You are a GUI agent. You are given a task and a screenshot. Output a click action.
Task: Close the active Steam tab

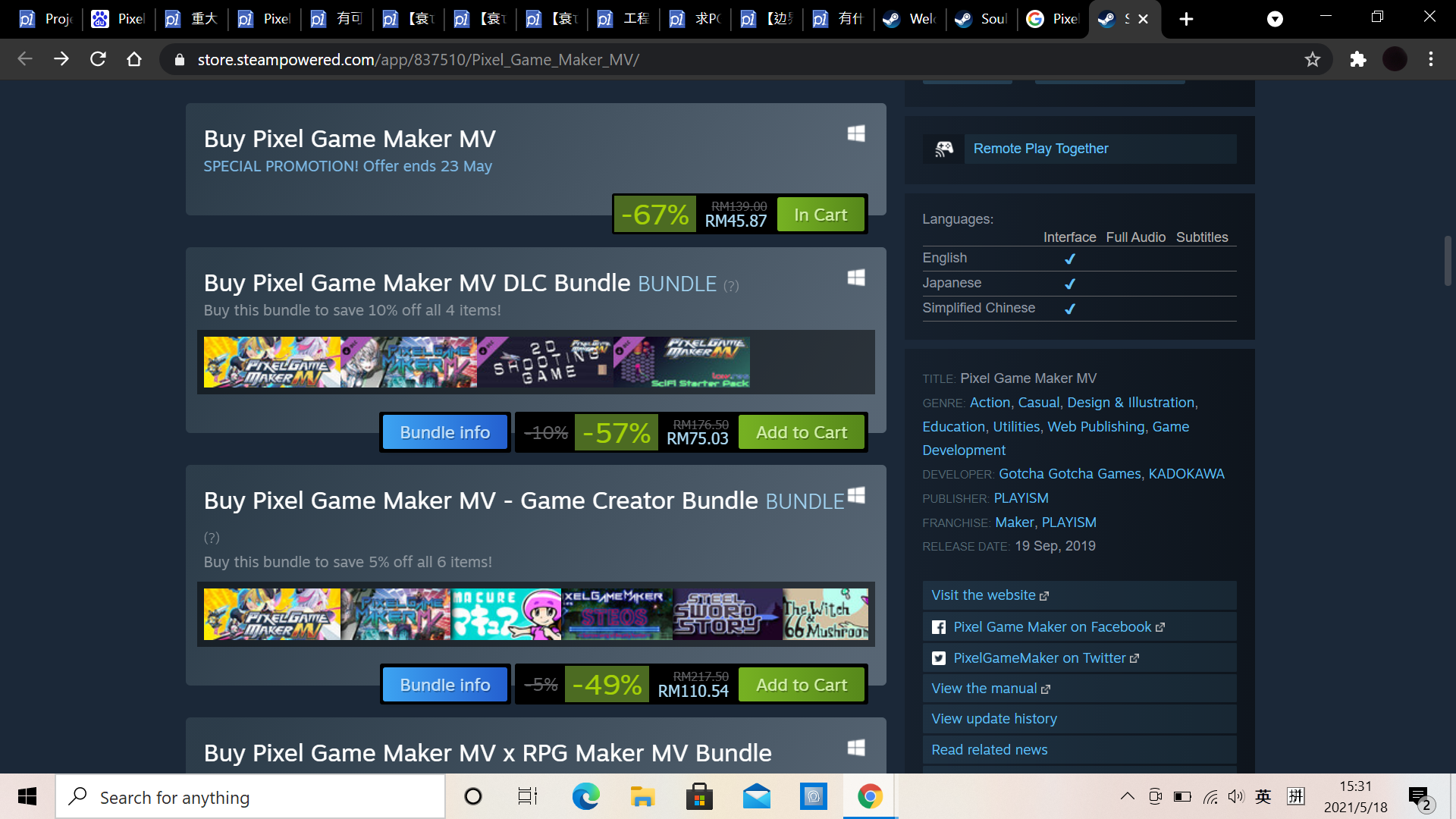(1143, 19)
